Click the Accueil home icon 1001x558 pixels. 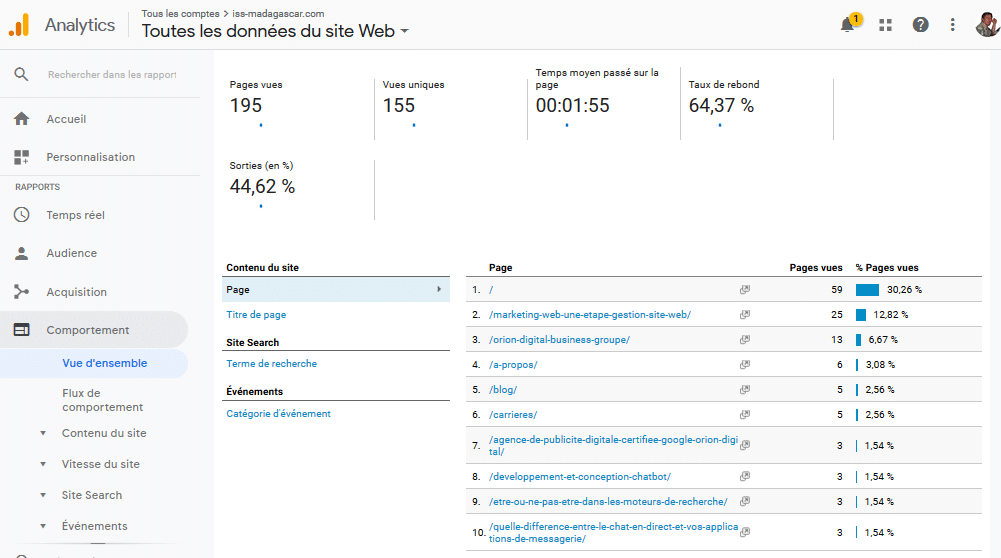(22, 119)
